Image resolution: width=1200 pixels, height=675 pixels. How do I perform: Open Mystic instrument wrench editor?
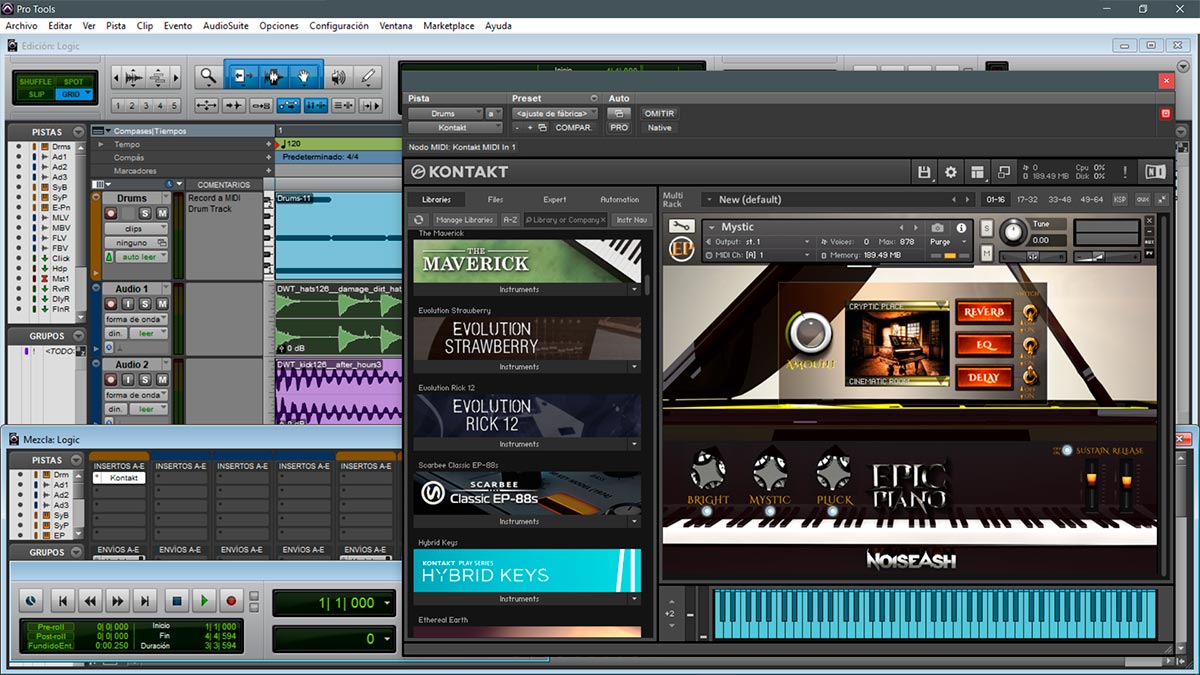[682, 226]
